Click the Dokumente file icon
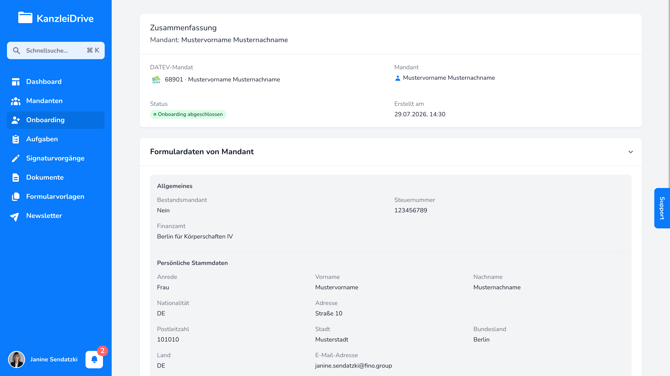 point(16,178)
